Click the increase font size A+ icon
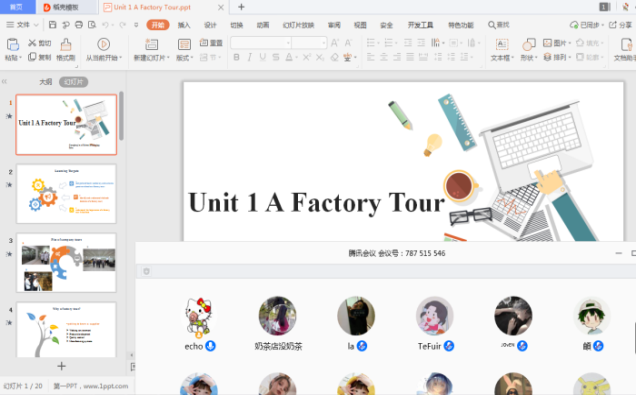 tap(335, 43)
